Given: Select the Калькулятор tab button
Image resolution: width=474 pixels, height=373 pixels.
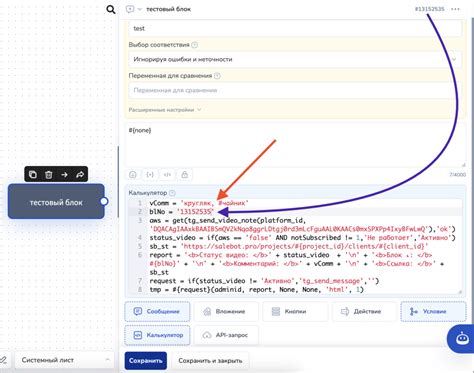Looking at the screenshot, I should coord(157,335).
